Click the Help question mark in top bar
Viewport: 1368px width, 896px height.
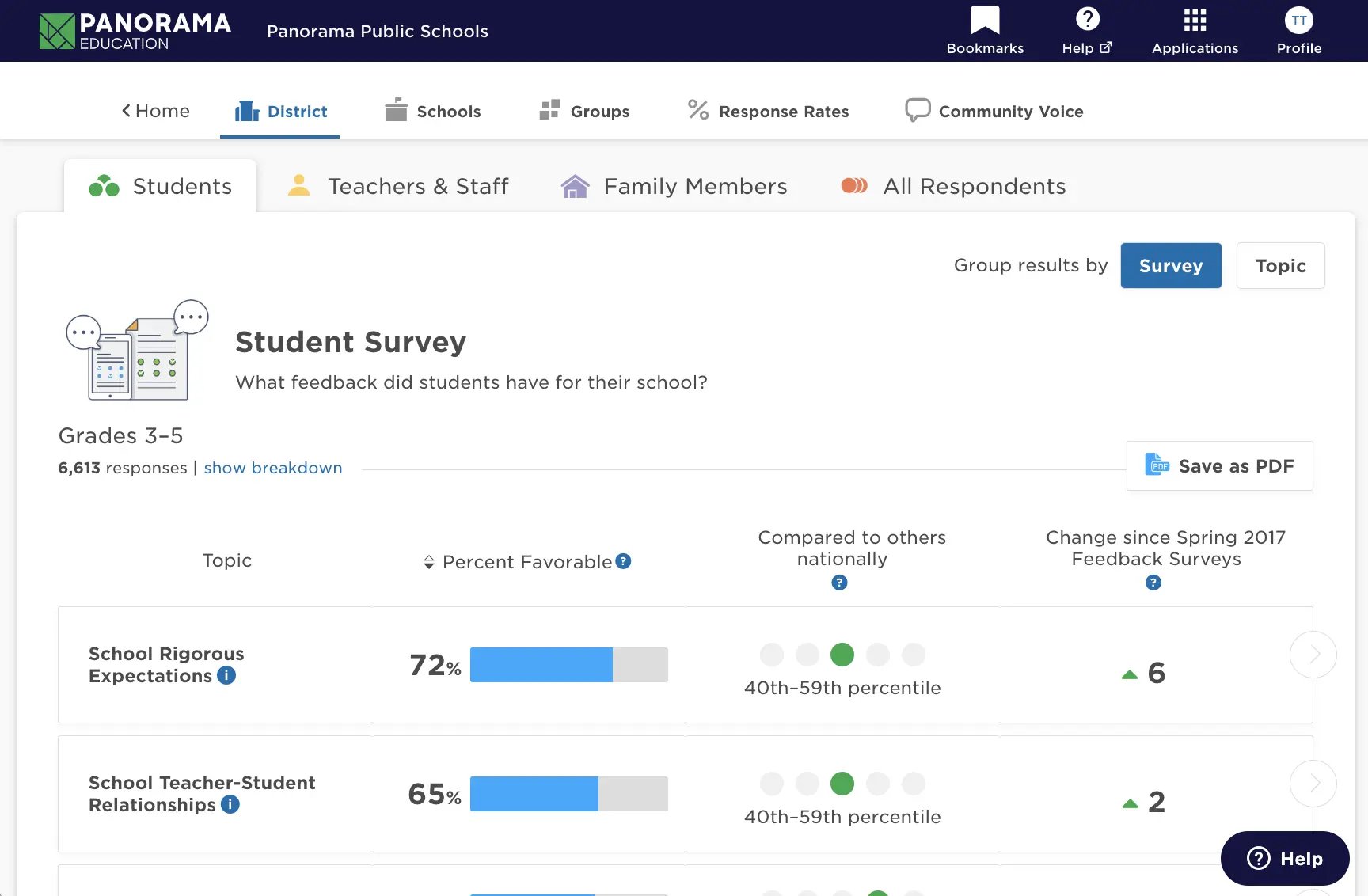coord(1087,20)
